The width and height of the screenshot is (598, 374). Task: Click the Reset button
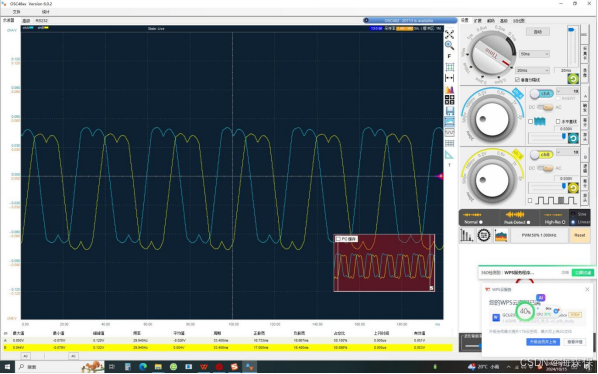579,235
